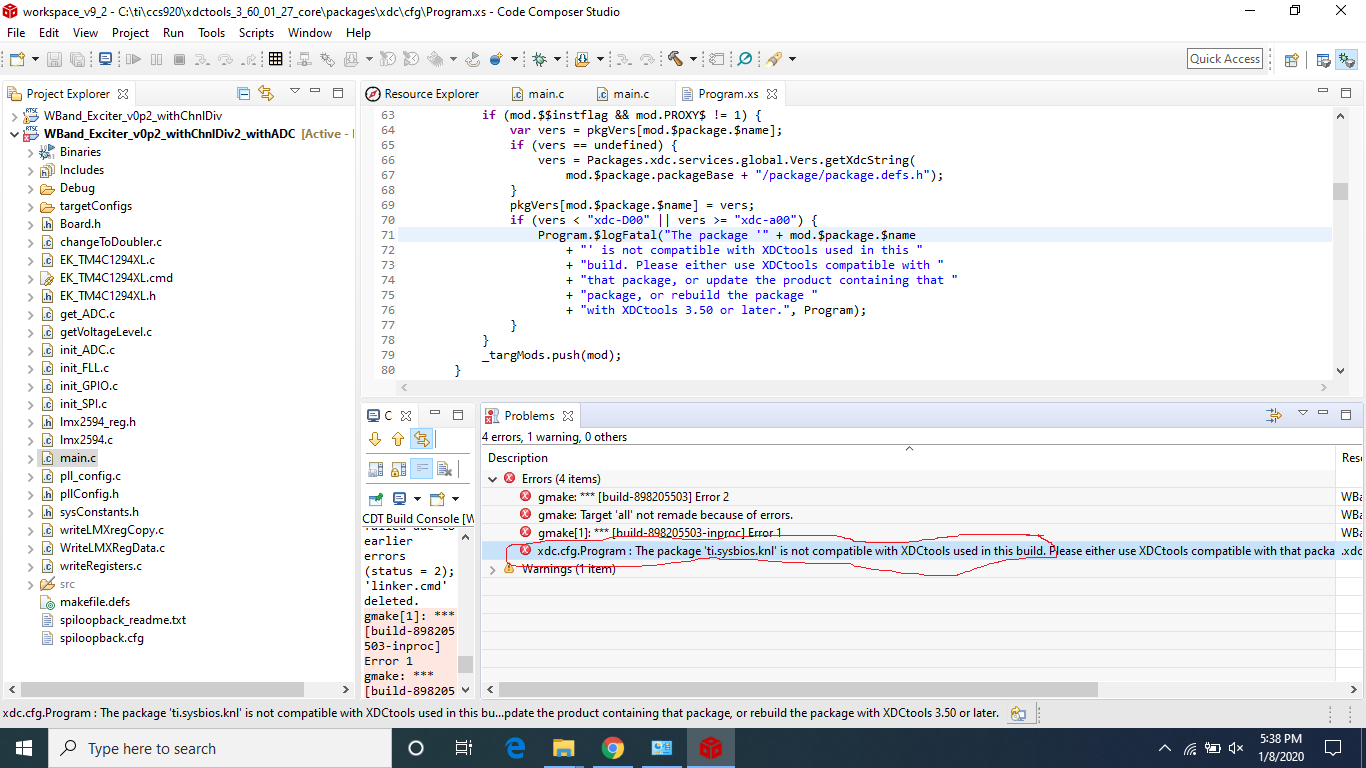Collapse the Errors (4 items) group
The image size is (1366, 768).
pyautogui.click(x=492, y=479)
